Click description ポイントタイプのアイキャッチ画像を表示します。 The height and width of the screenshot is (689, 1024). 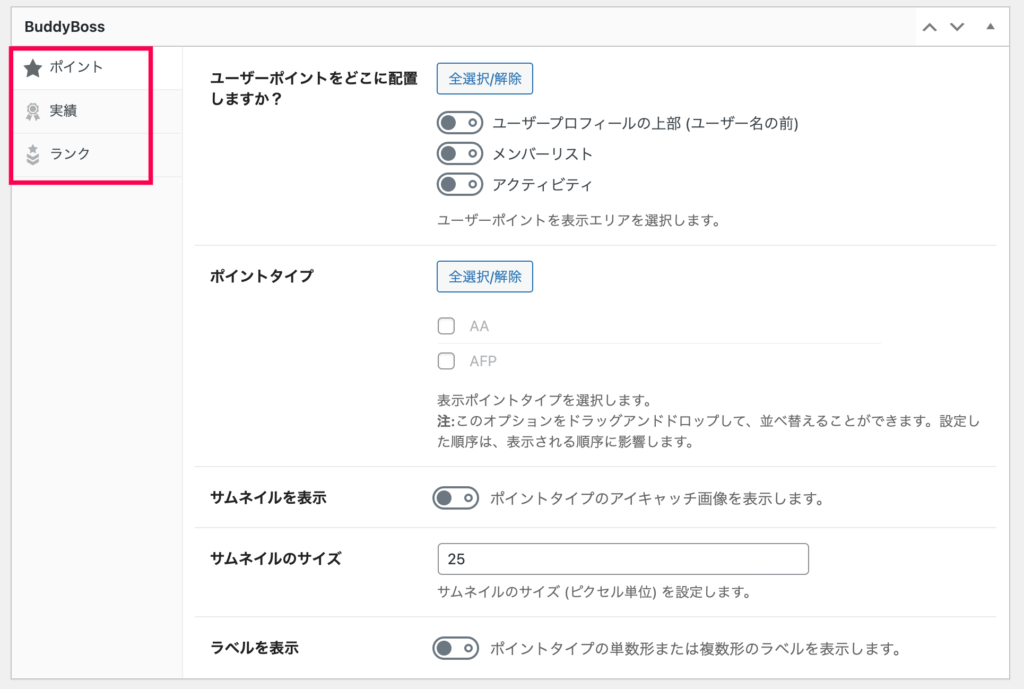point(657,499)
